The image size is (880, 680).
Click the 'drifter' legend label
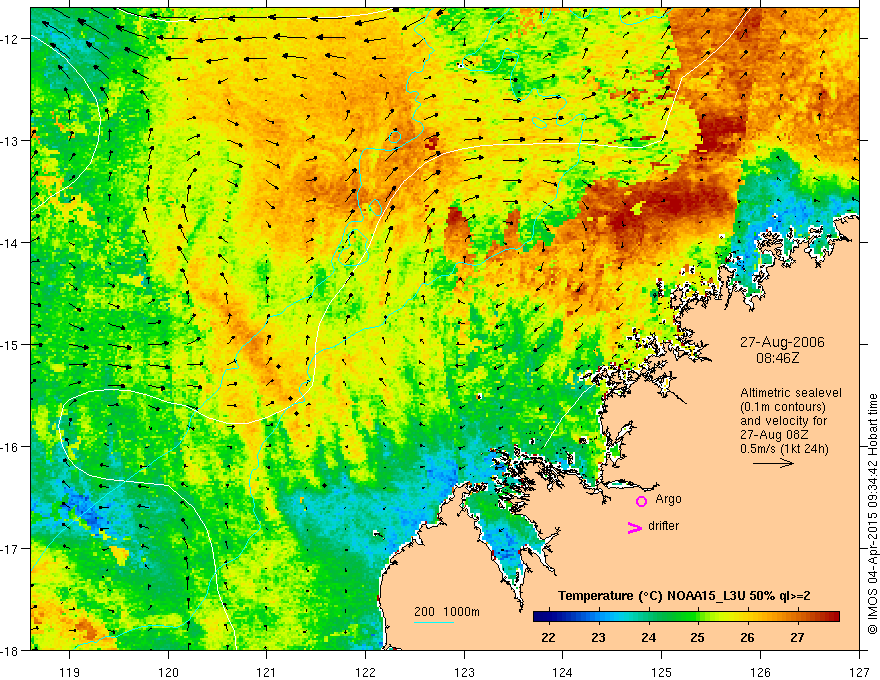pyautogui.click(x=663, y=526)
